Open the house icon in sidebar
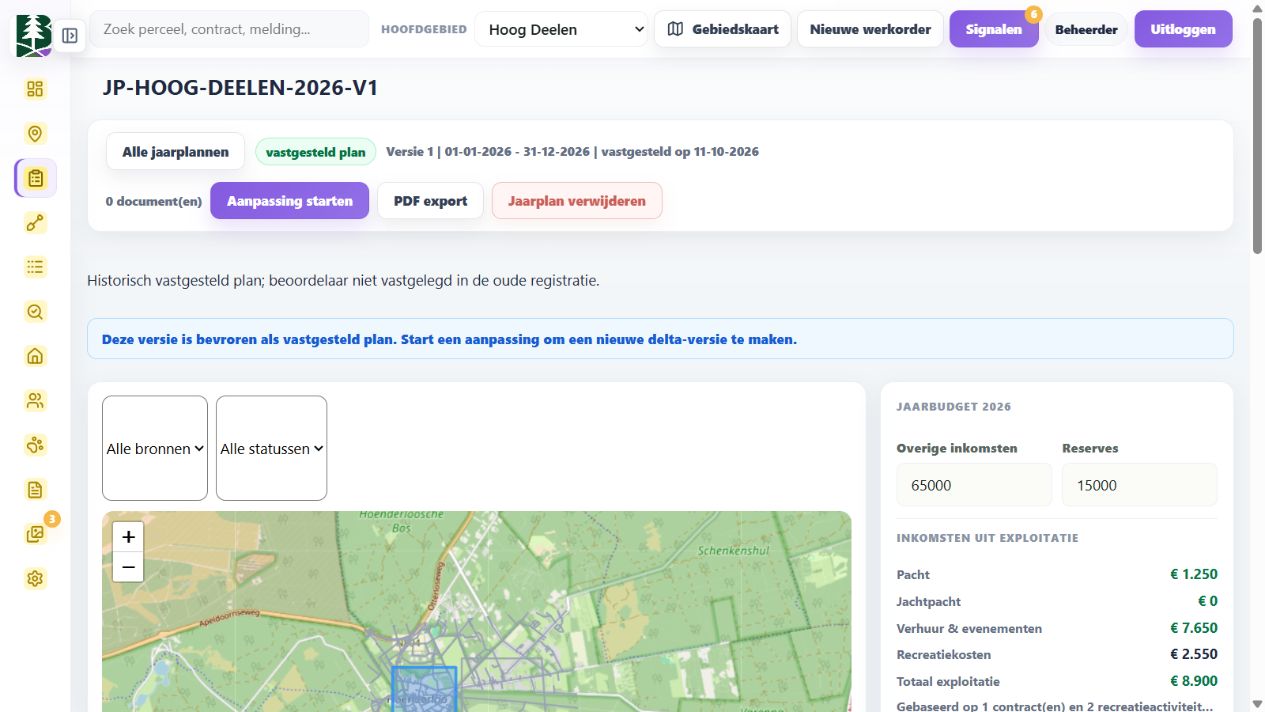 point(36,356)
